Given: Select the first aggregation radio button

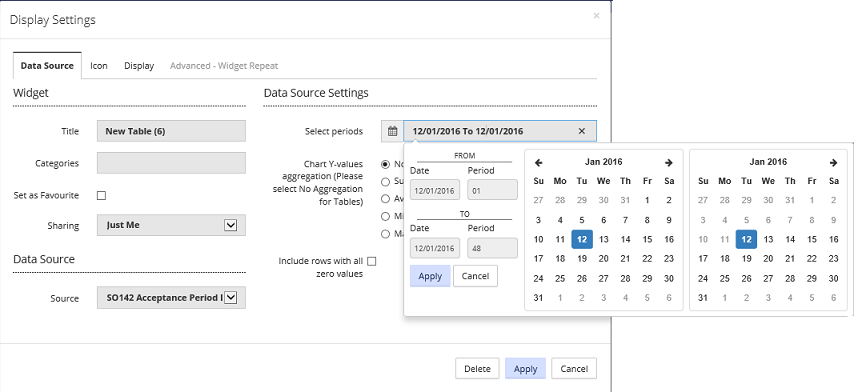Looking at the screenshot, I should (386, 164).
